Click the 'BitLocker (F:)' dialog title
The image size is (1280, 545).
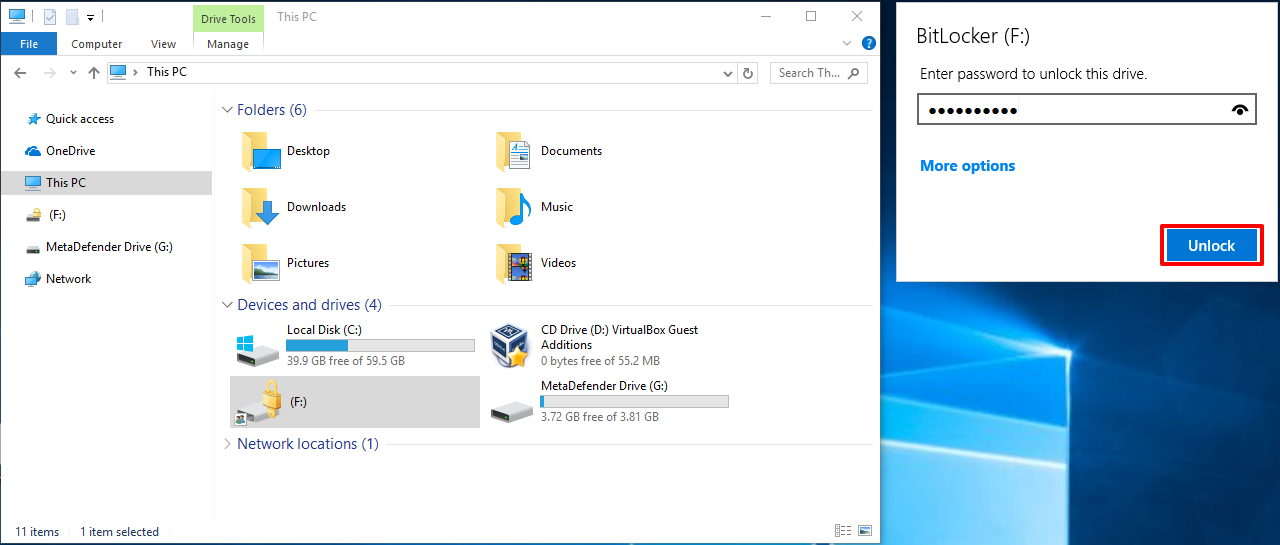(x=973, y=37)
